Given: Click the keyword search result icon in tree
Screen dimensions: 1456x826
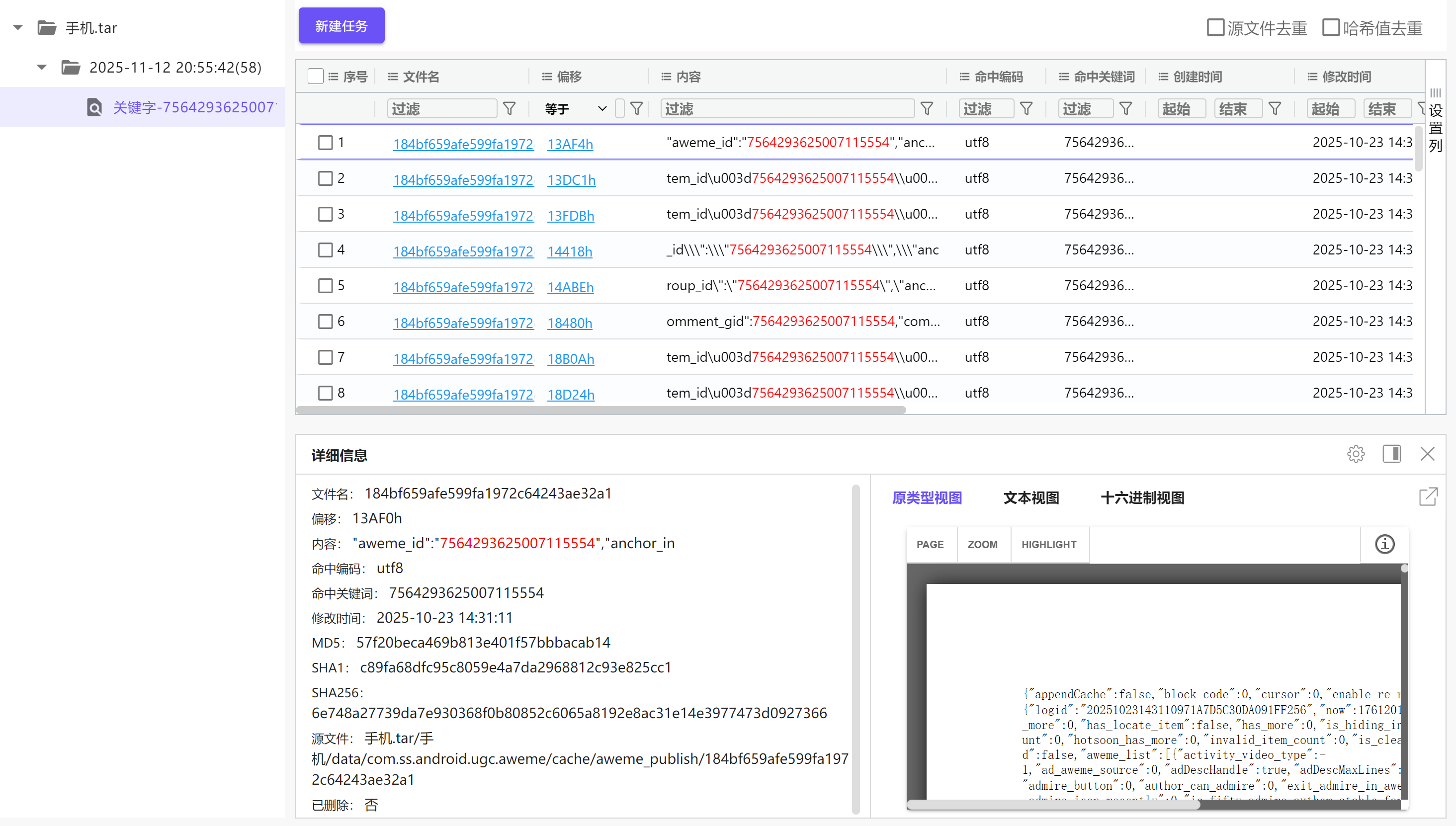Looking at the screenshot, I should click(94, 107).
